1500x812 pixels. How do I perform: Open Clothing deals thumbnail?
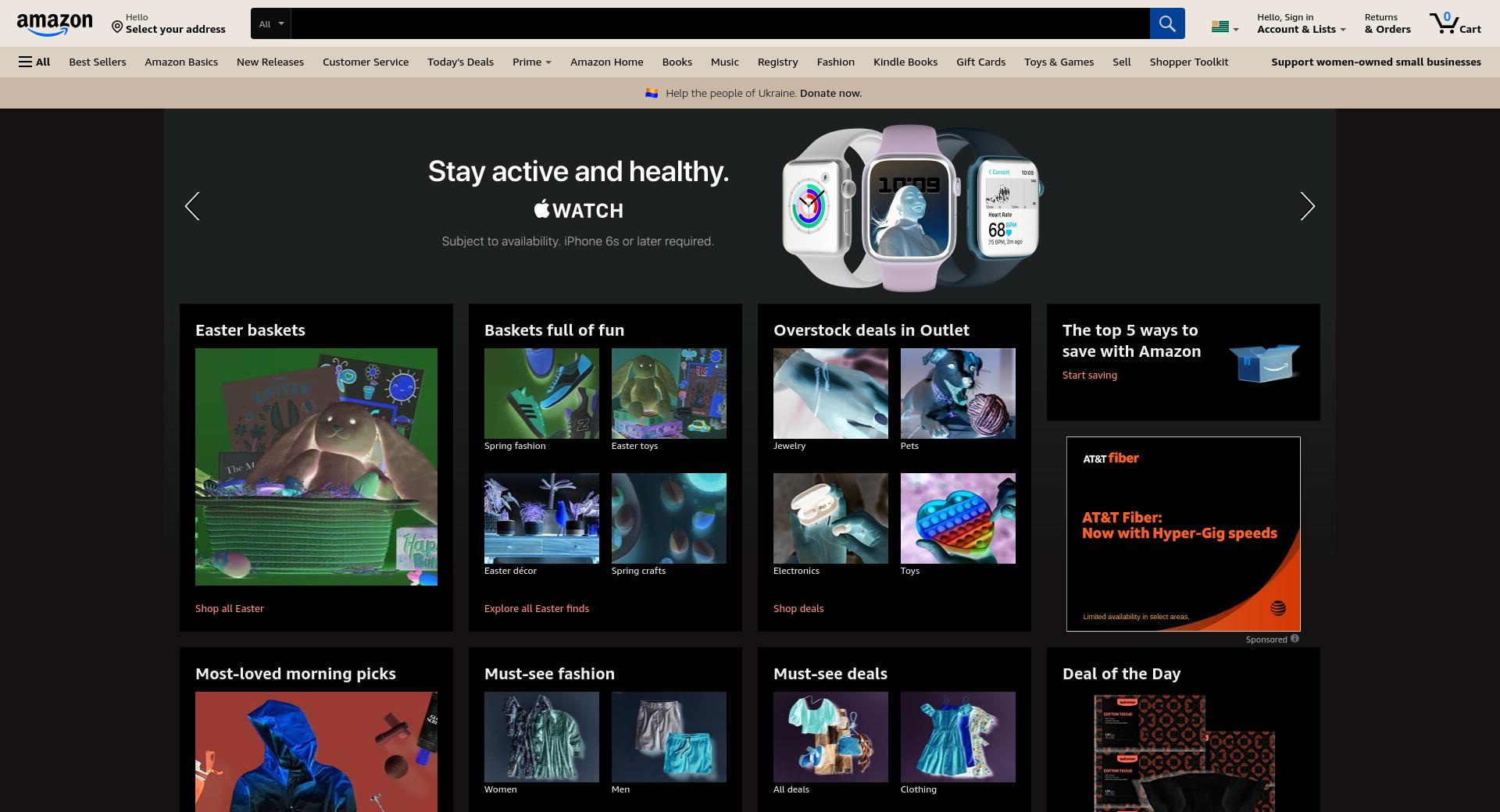coord(958,737)
